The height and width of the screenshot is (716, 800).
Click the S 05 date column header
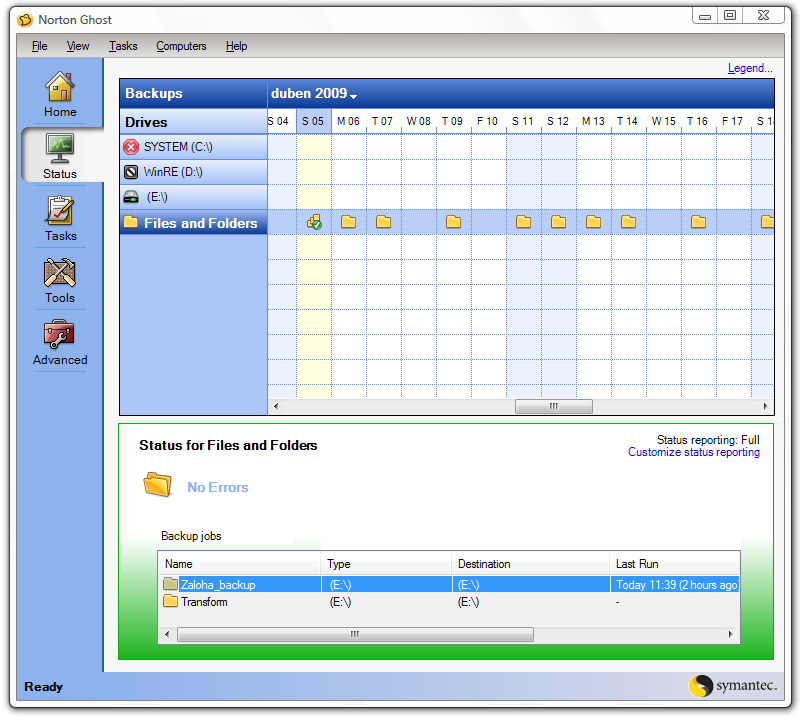tap(313, 121)
